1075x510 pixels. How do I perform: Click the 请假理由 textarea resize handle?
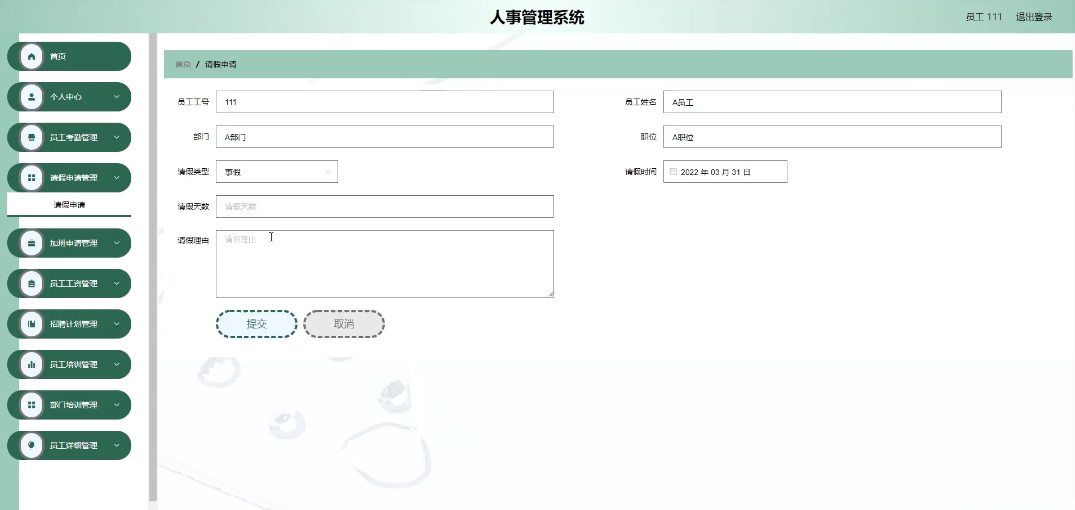click(551, 294)
